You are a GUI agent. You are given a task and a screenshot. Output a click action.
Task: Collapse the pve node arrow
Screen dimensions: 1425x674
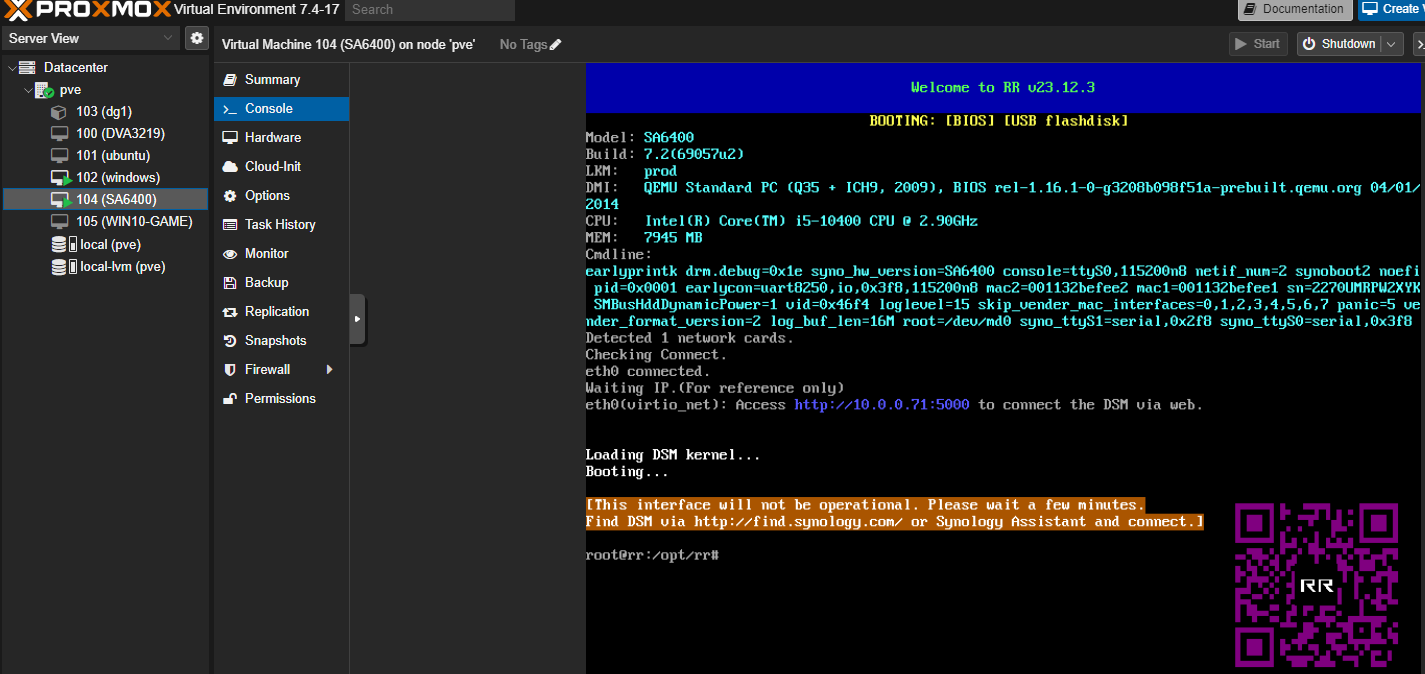coord(28,89)
